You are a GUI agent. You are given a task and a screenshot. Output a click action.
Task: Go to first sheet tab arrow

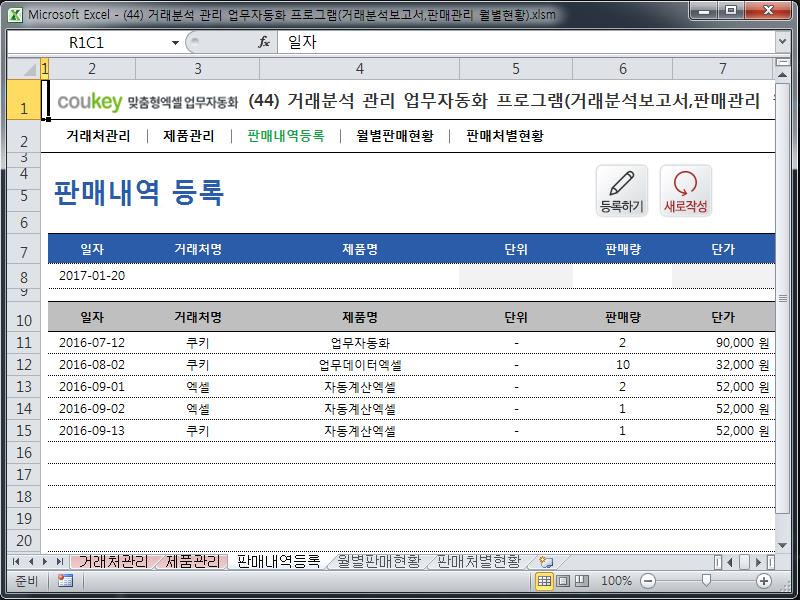[x=16, y=562]
